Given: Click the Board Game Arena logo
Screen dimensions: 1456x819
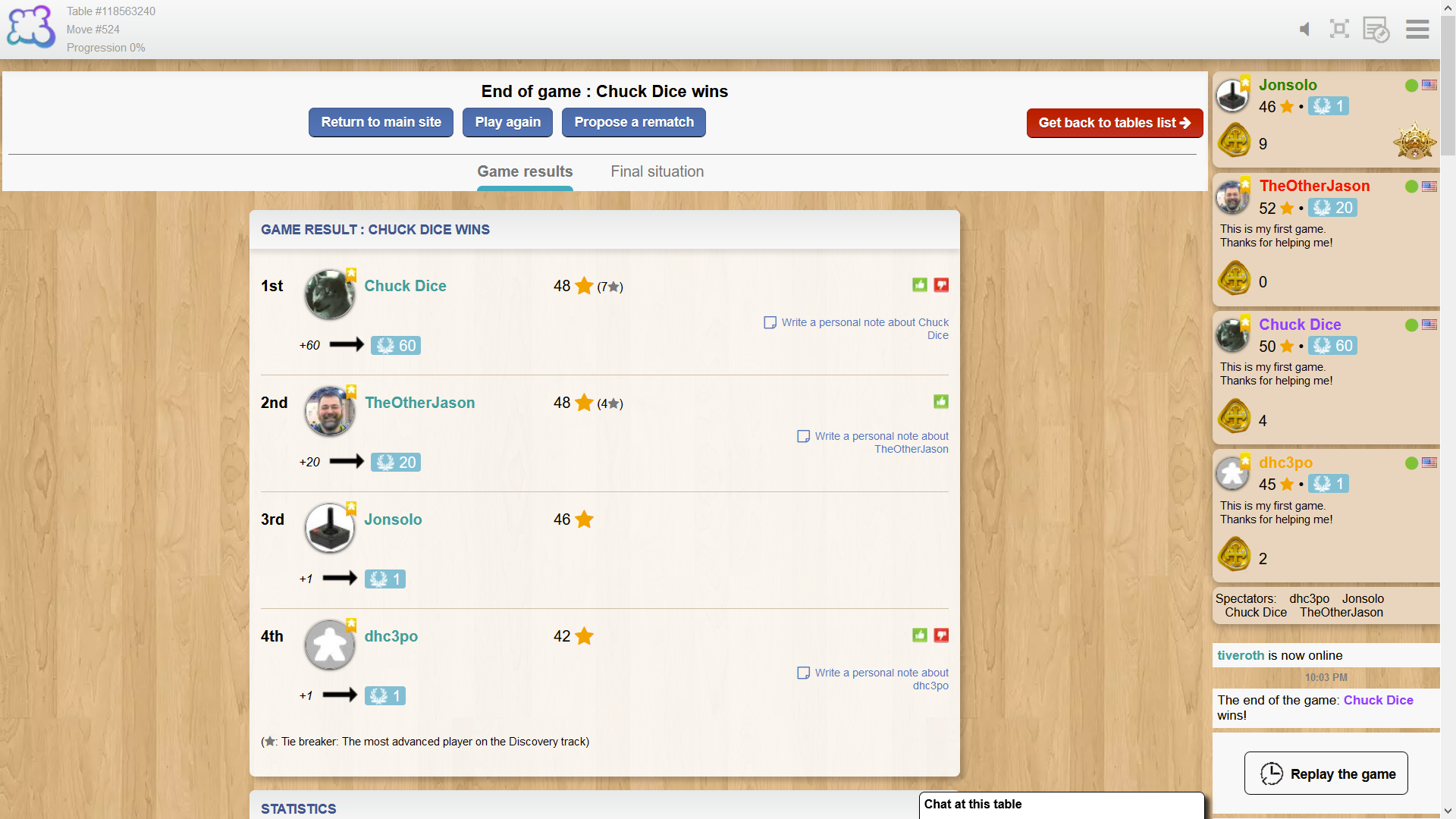Looking at the screenshot, I should click(30, 27).
